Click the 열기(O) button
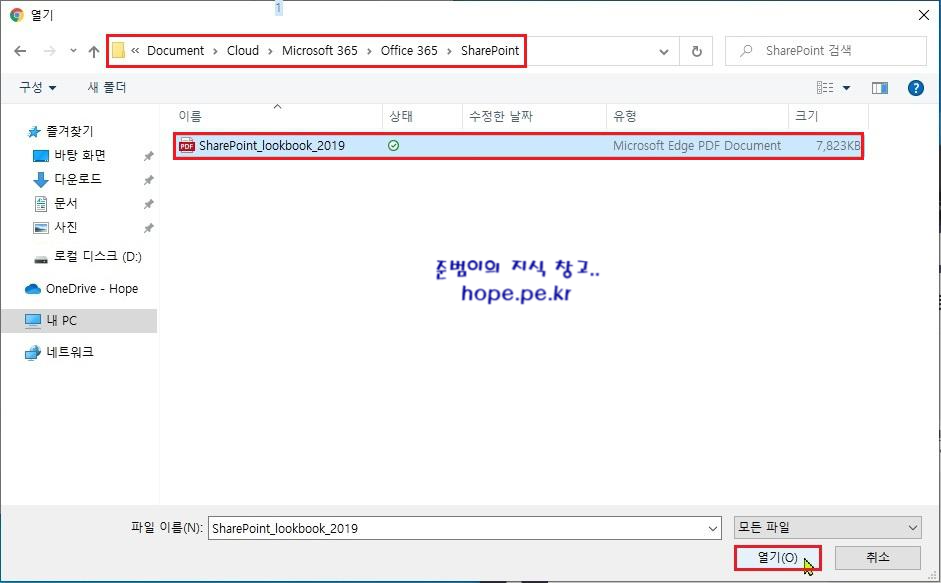 click(777, 558)
